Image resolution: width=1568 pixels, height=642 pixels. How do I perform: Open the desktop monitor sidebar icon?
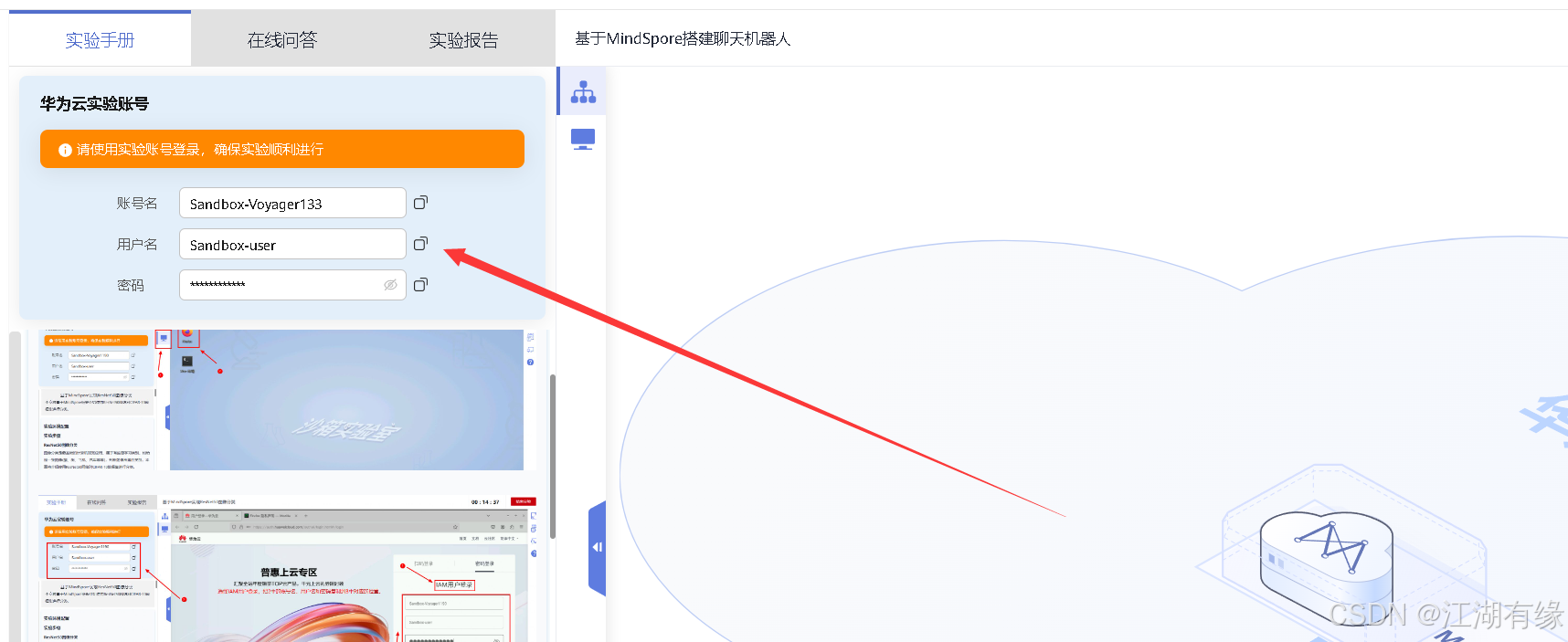(x=583, y=139)
